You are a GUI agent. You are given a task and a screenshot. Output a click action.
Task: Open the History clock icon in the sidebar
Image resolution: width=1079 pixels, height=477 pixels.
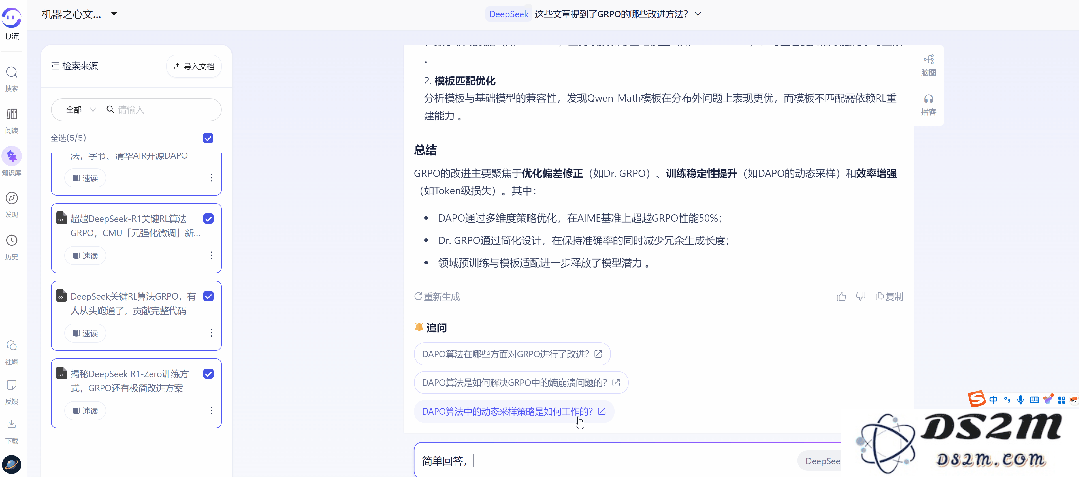click(x=12, y=240)
